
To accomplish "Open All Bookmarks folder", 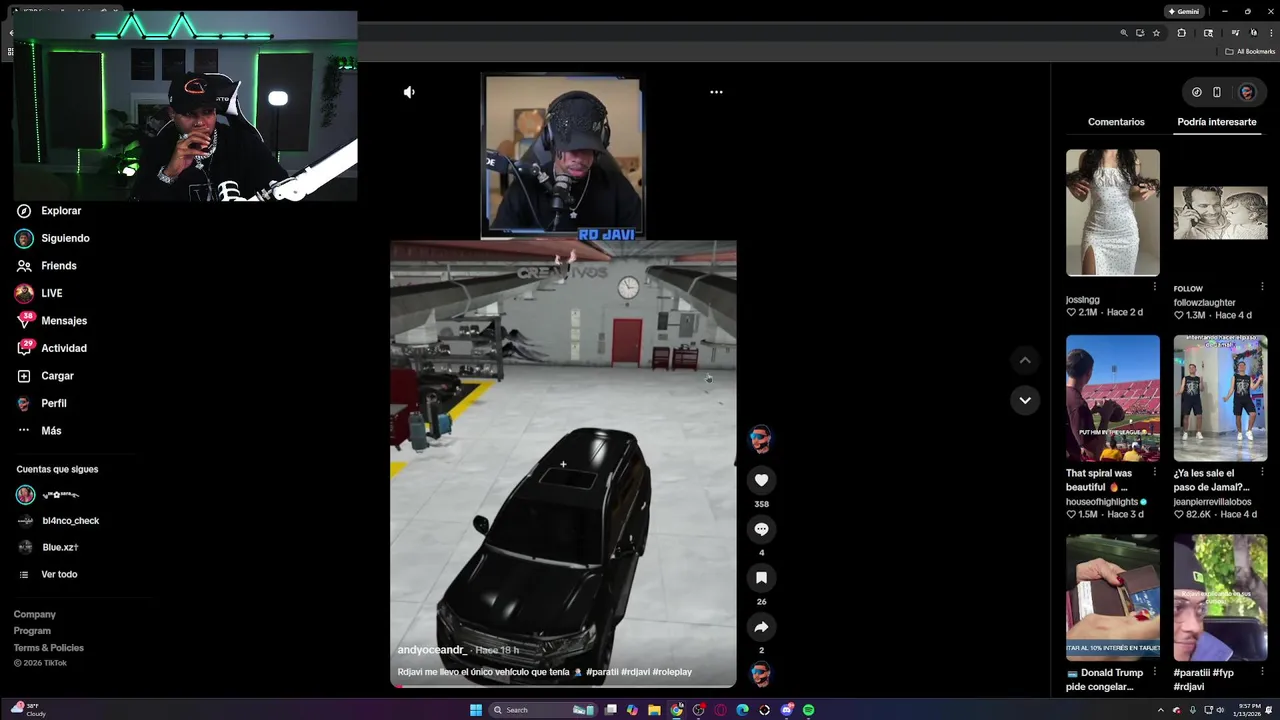I will coord(1250,52).
